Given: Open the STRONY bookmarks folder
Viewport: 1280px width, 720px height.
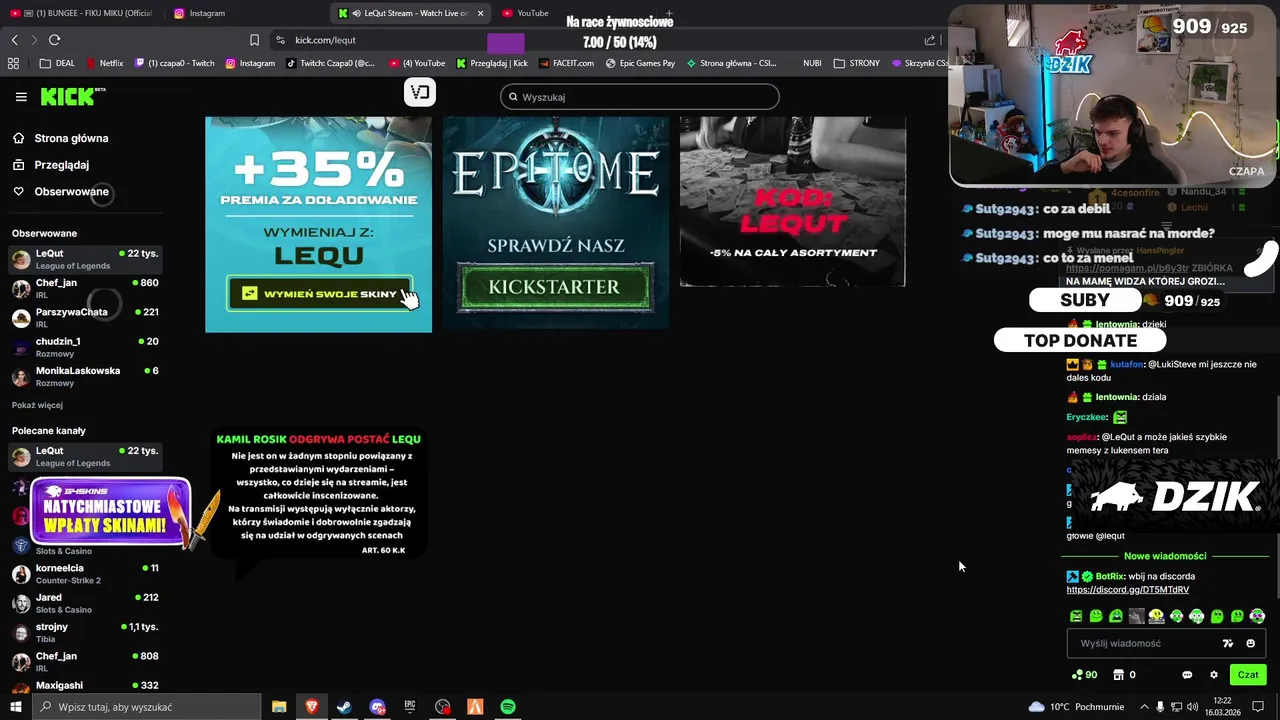Looking at the screenshot, I should point(857,63).
